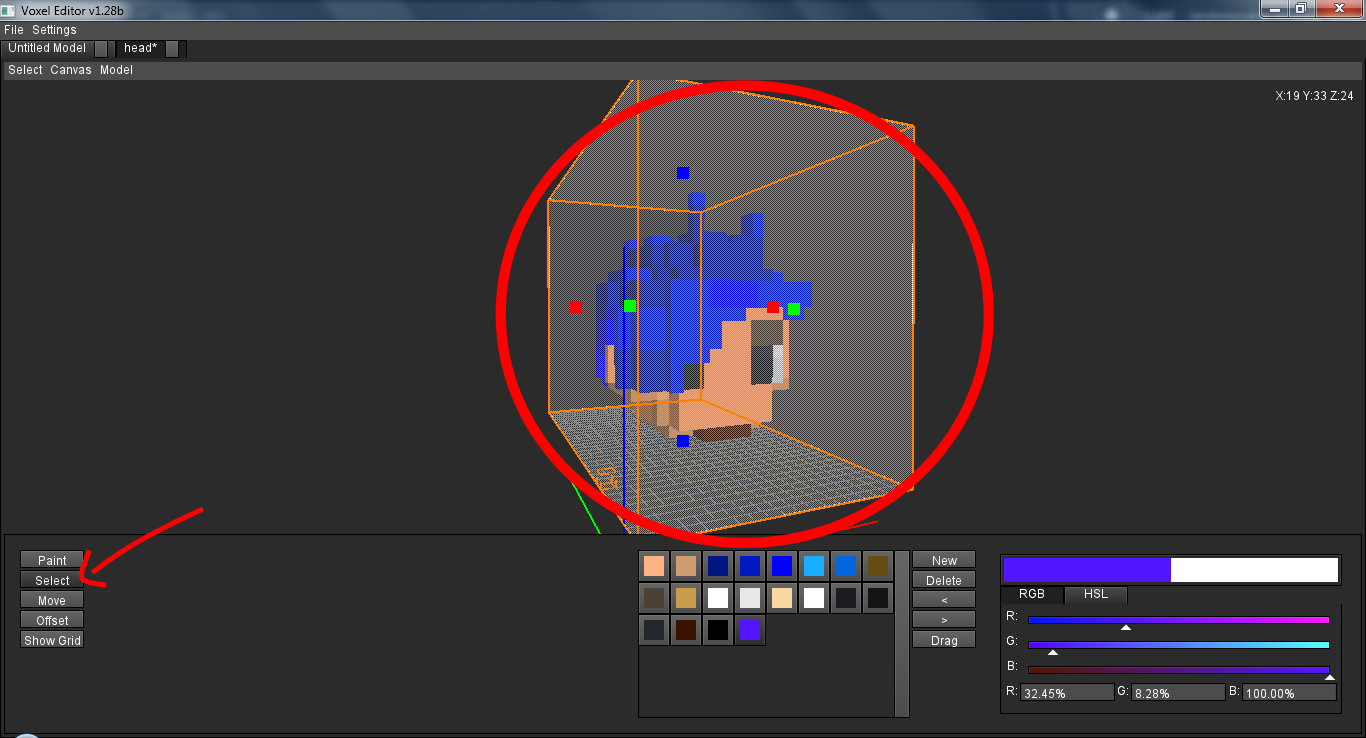Image resolution: width=1366 pixels, height=738 pixels.
Task: Pick the peach skin-tone palette swatch
Action: click(654, 566)
